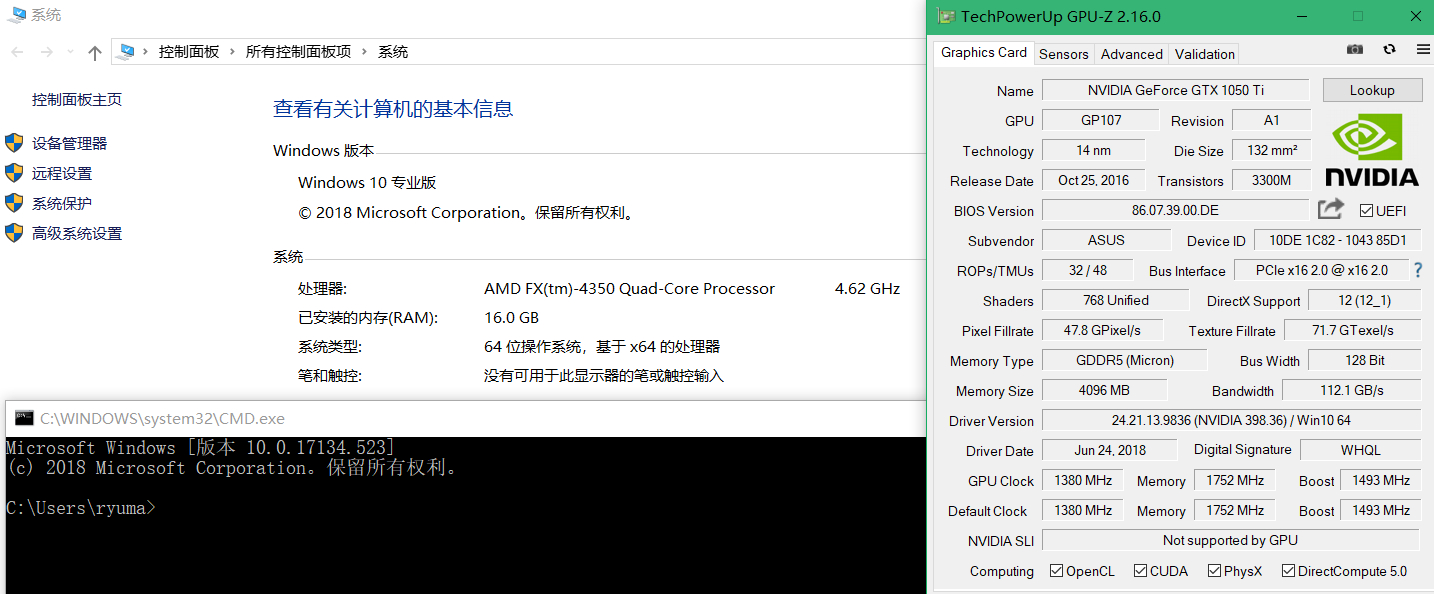Click shield icon beside 设备管理器

pos(14,143)
